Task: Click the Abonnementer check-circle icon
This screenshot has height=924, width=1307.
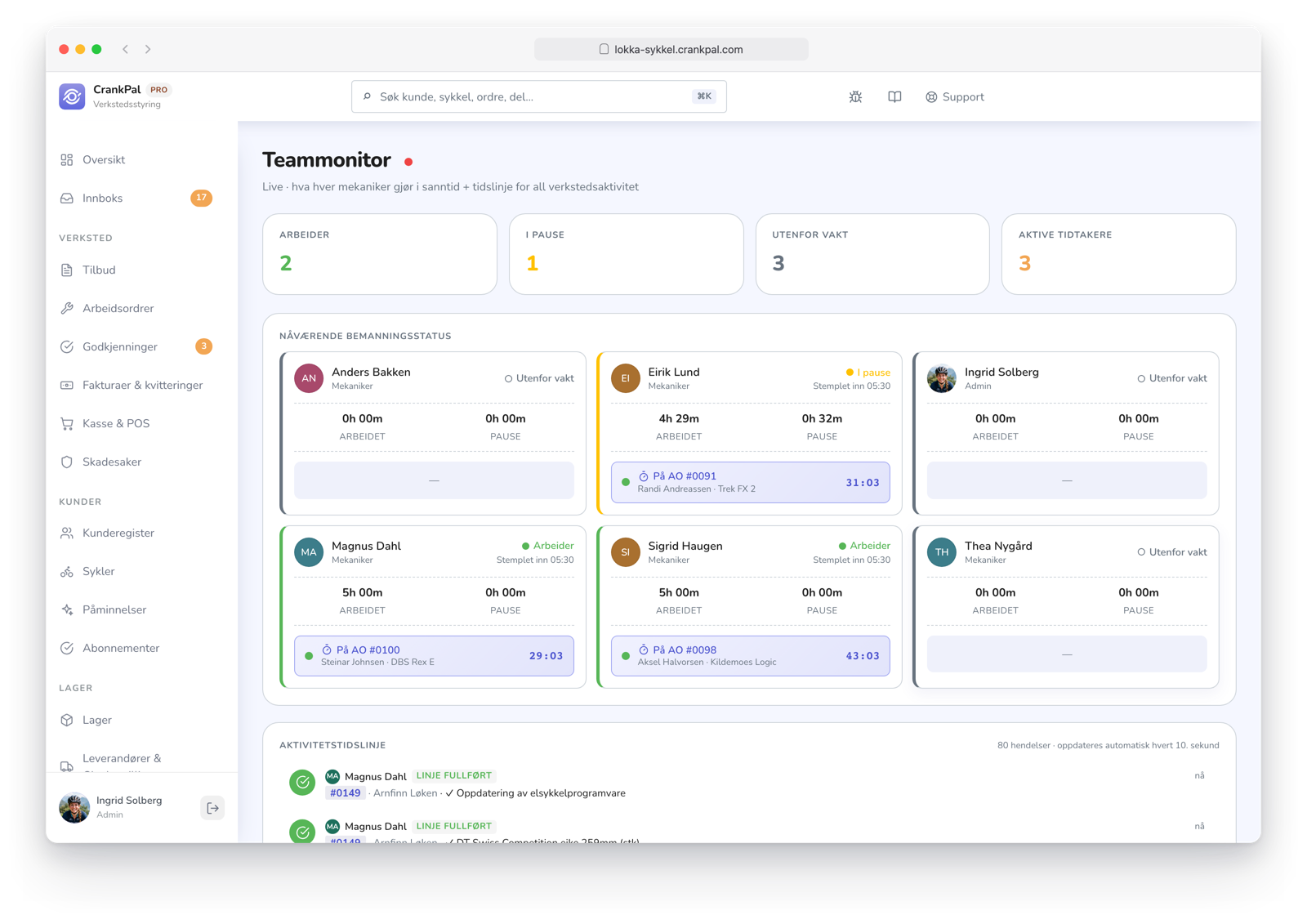Action: [67, 649]
